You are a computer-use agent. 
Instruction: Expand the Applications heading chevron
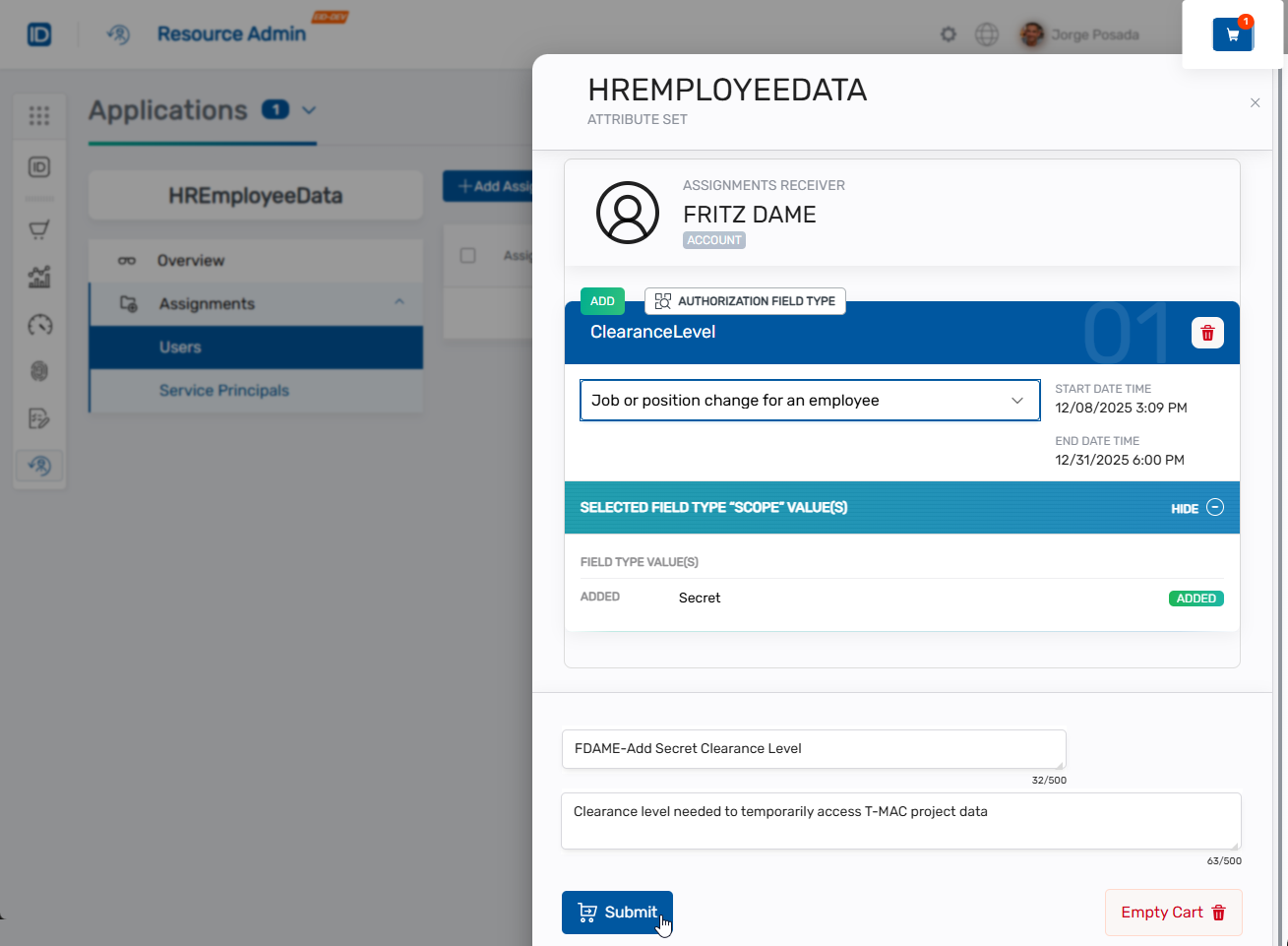pyautogui.click(x=309, y=110)
